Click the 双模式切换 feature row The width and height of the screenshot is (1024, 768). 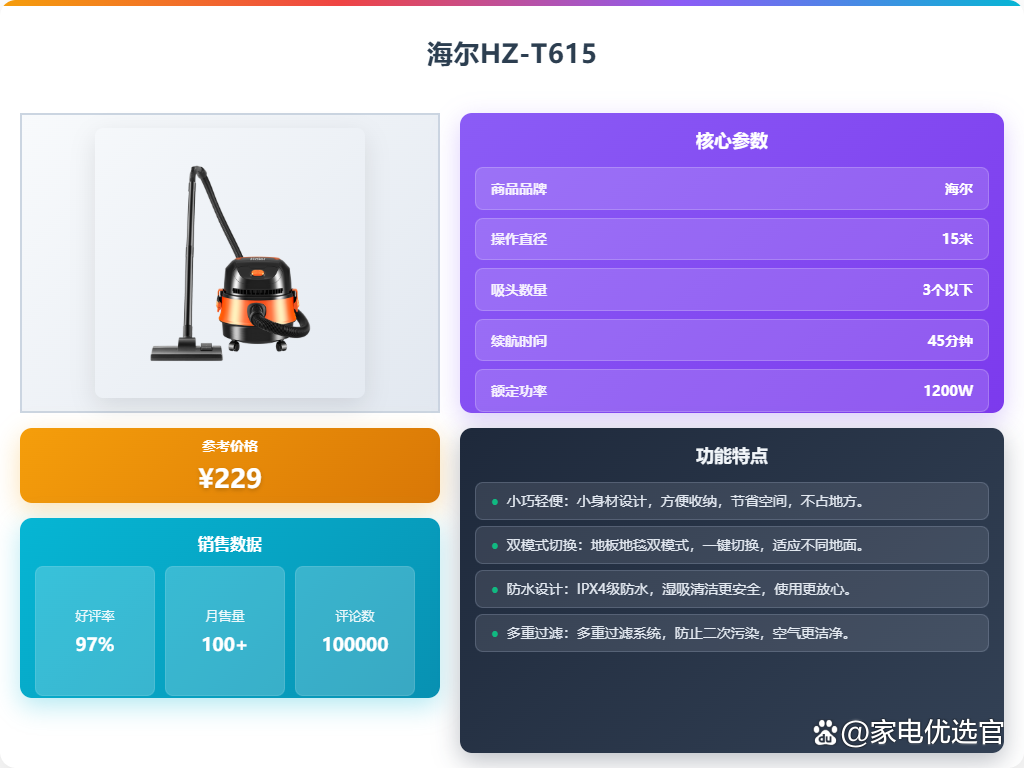(x=731, y=545)
